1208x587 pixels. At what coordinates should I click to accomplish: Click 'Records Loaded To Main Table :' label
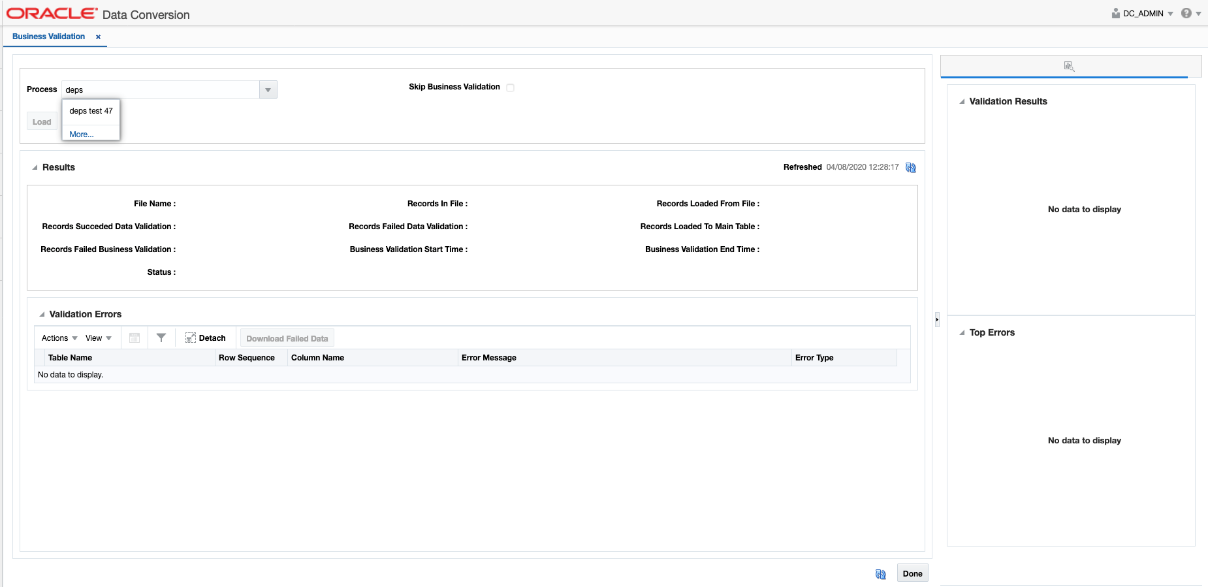point(700,227)
